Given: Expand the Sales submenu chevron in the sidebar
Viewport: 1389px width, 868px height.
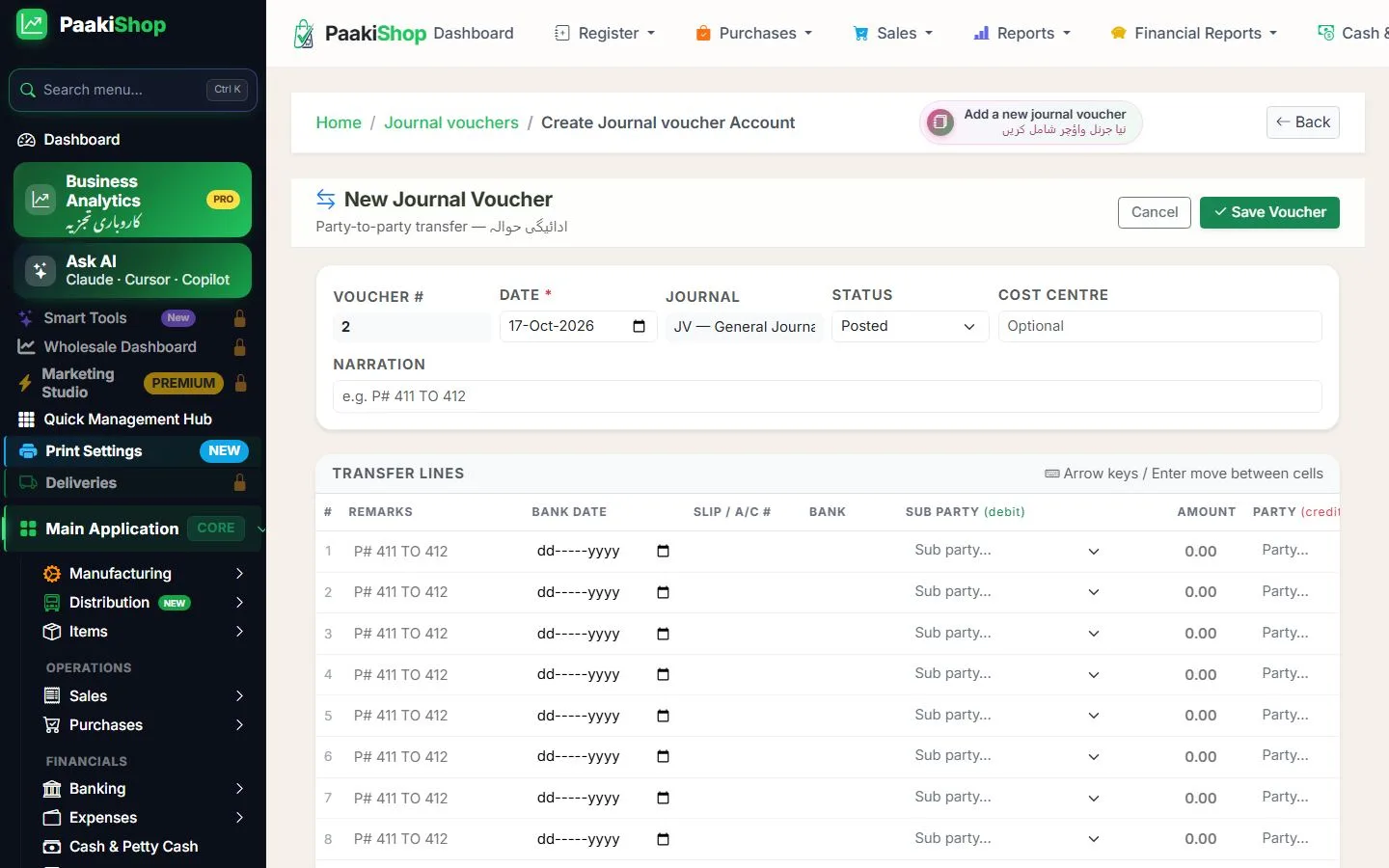Looking at the screenshot, I should tap(239, 696).
